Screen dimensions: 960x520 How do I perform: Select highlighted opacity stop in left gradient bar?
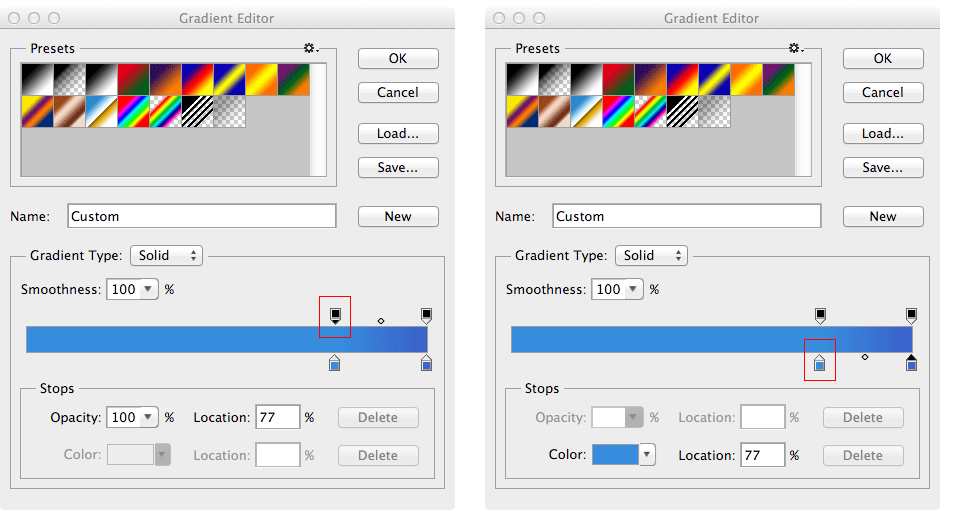(335, 316)
